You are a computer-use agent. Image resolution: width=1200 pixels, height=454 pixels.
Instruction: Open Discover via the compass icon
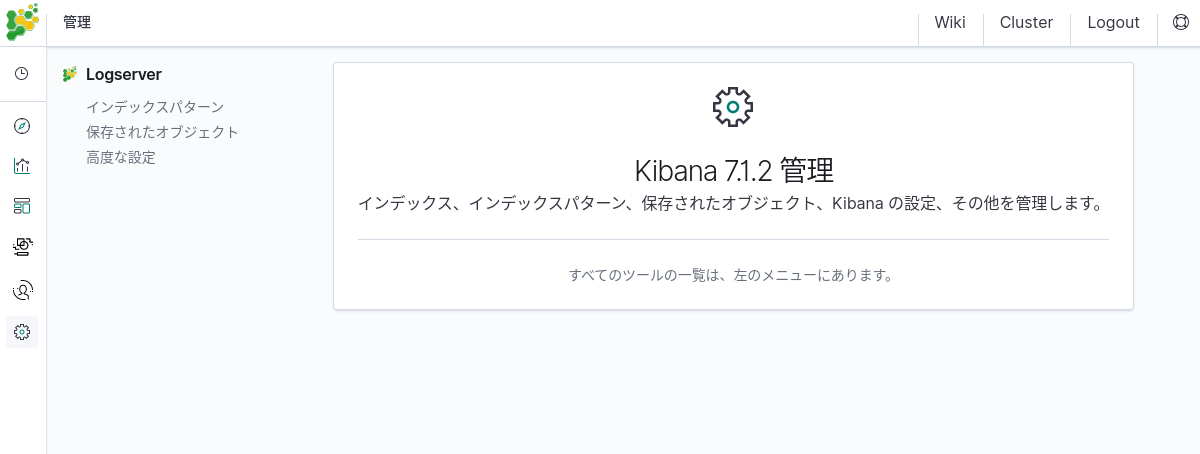click(x=22, y=126)
